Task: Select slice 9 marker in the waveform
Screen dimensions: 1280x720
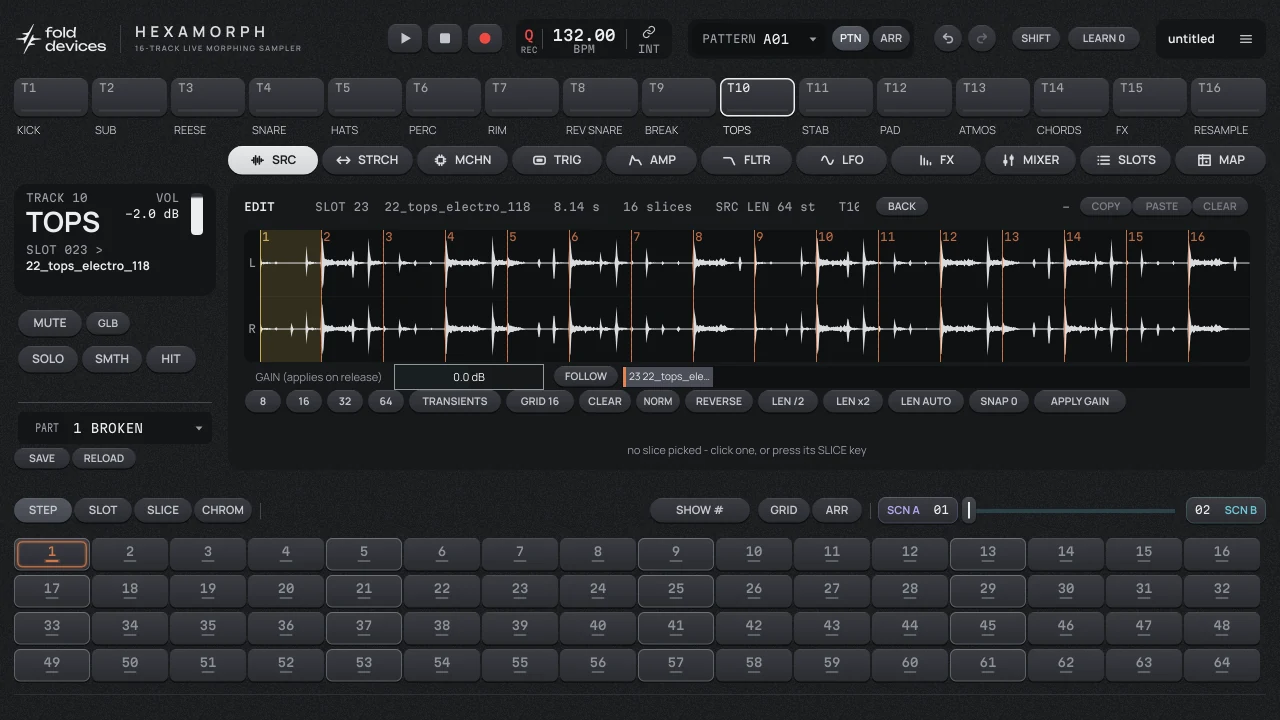Action: click(x=760, y=237)
